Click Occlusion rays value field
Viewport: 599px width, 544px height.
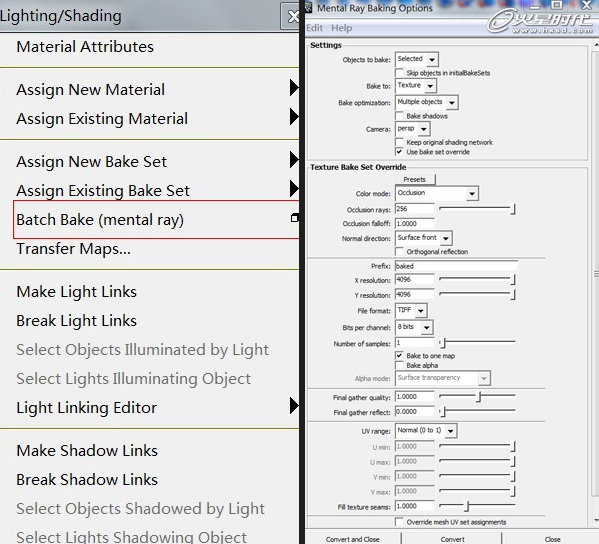pyautogui.click(x=415, y=209)
